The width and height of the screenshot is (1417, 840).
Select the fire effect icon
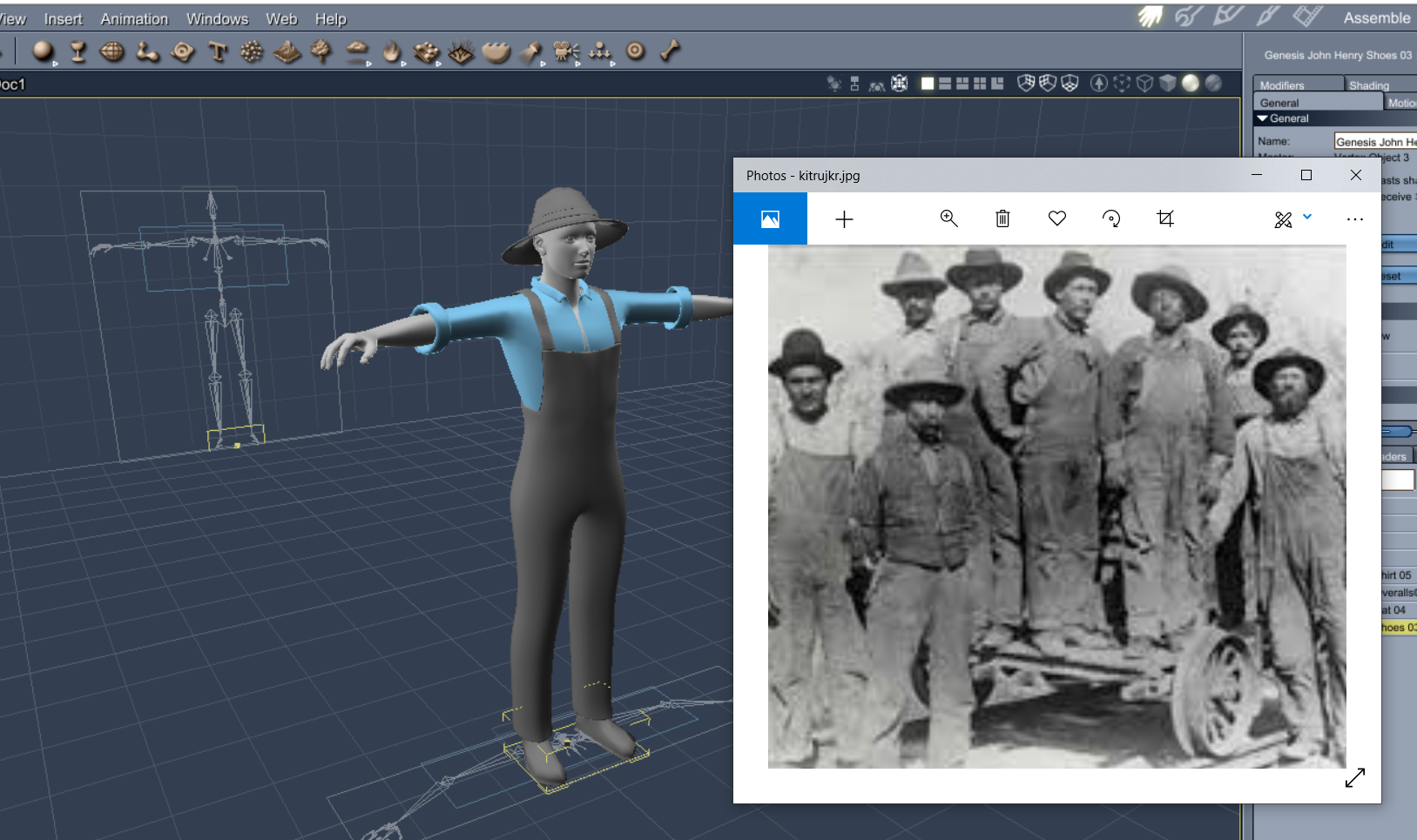(x=391, y=52)
